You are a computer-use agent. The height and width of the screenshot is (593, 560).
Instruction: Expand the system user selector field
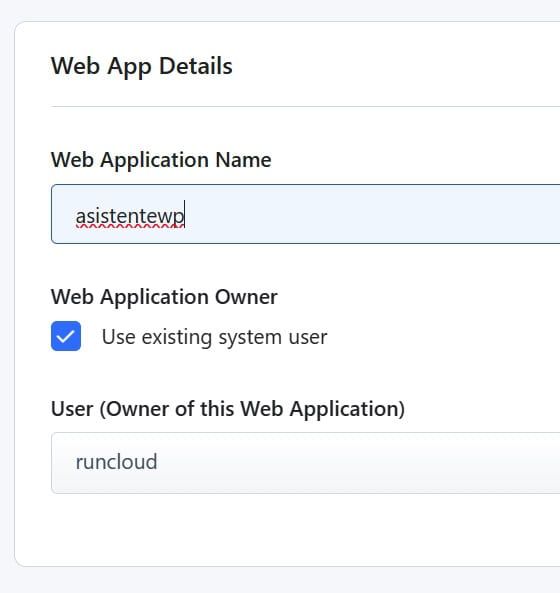click(306, 463)
